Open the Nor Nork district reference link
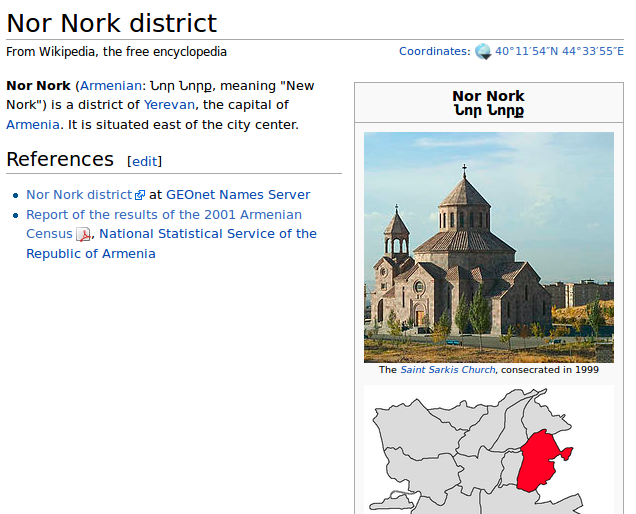Image resolution: width=636 pixels, height=514 pixels. click(x=79, y=195)
